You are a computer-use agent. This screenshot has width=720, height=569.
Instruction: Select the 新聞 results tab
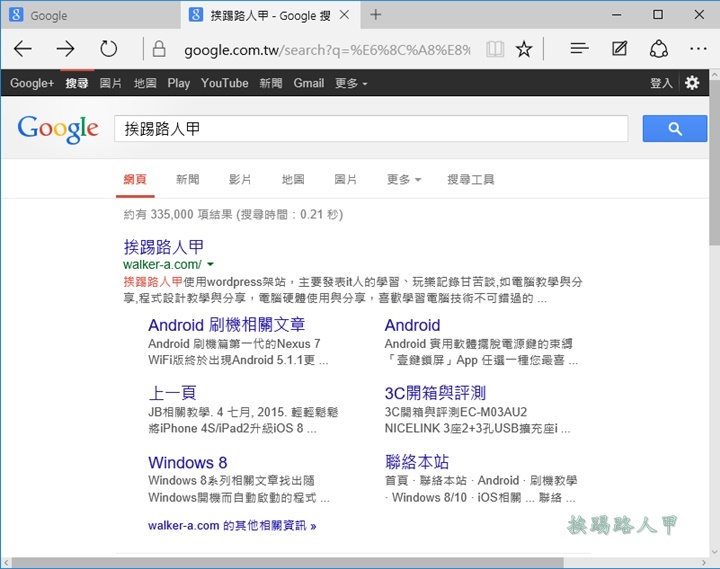pos(188,179)
